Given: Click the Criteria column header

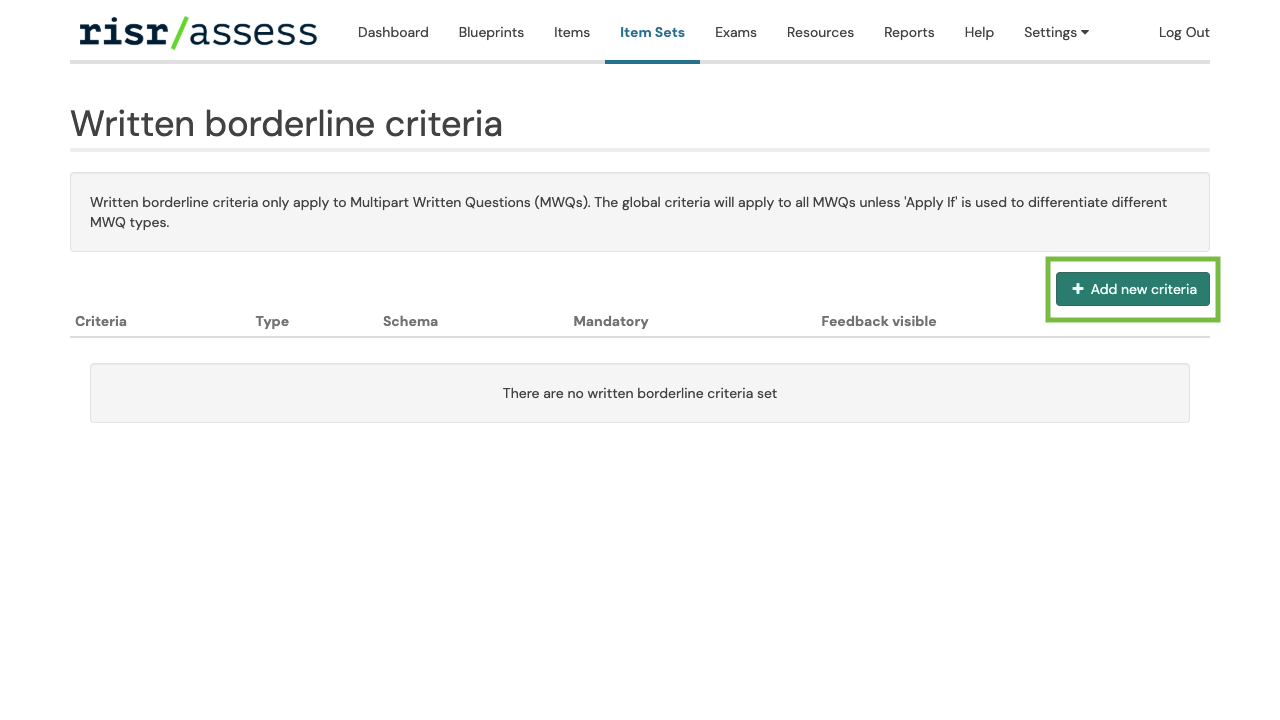Looking at the screenshot, I should tap(101, 321).
